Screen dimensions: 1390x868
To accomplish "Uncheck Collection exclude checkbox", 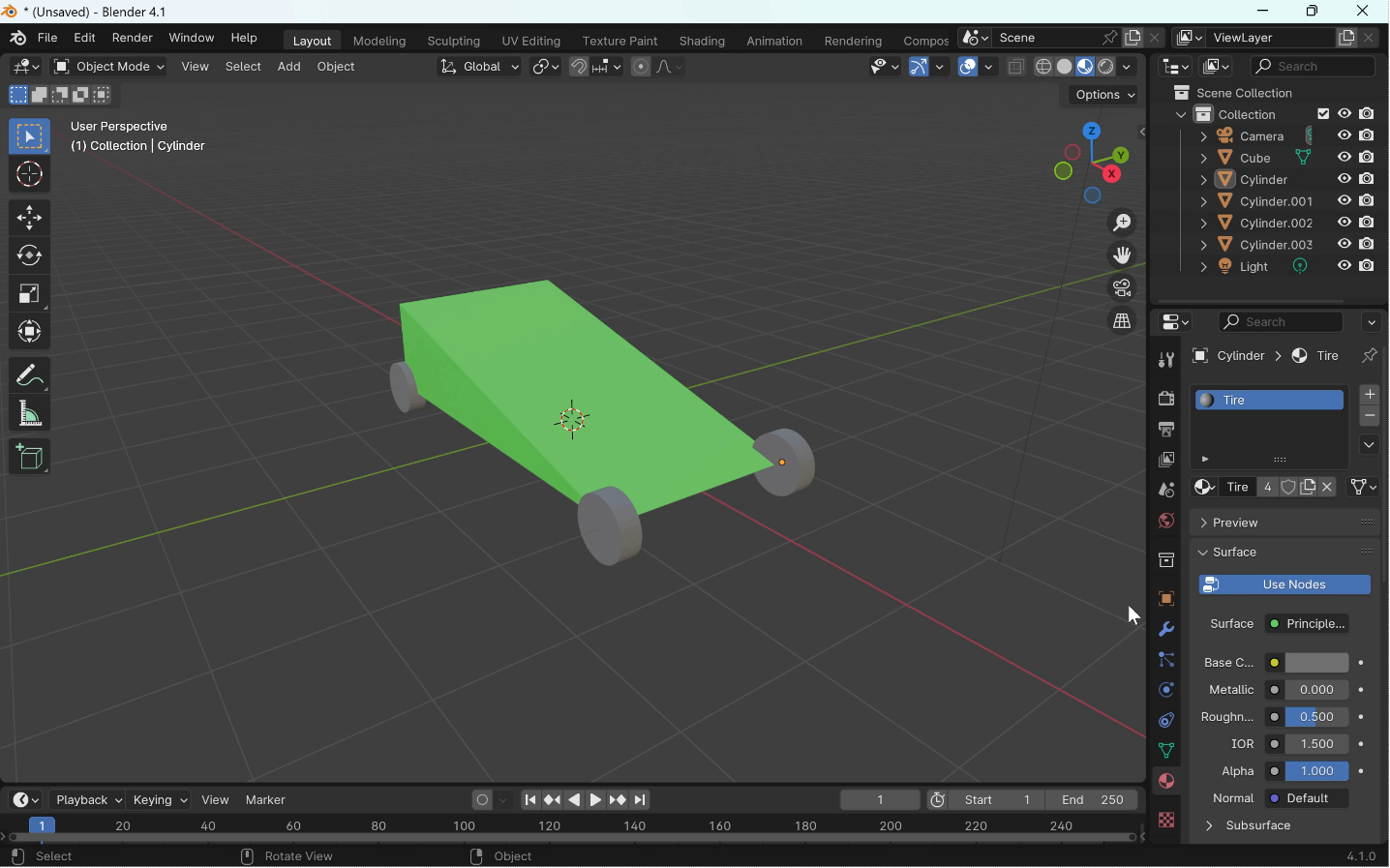I will point(1324,114).
